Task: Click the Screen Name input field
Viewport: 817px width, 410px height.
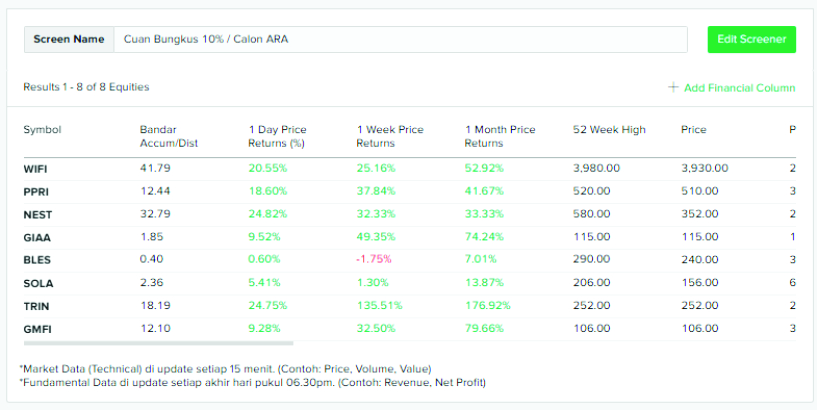Action: pos(400,39)
